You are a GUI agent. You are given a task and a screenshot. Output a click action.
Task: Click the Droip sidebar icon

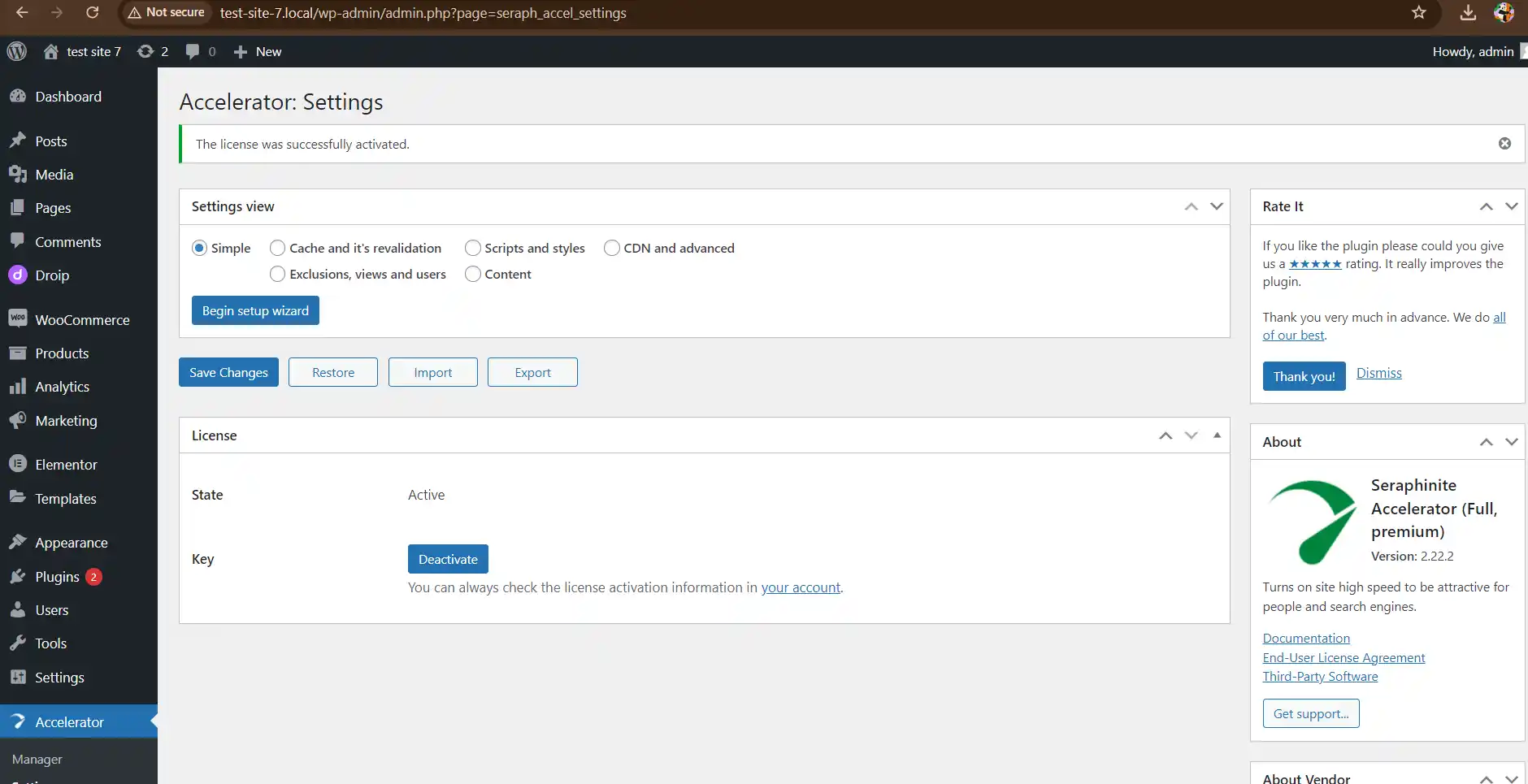(17, 275)
